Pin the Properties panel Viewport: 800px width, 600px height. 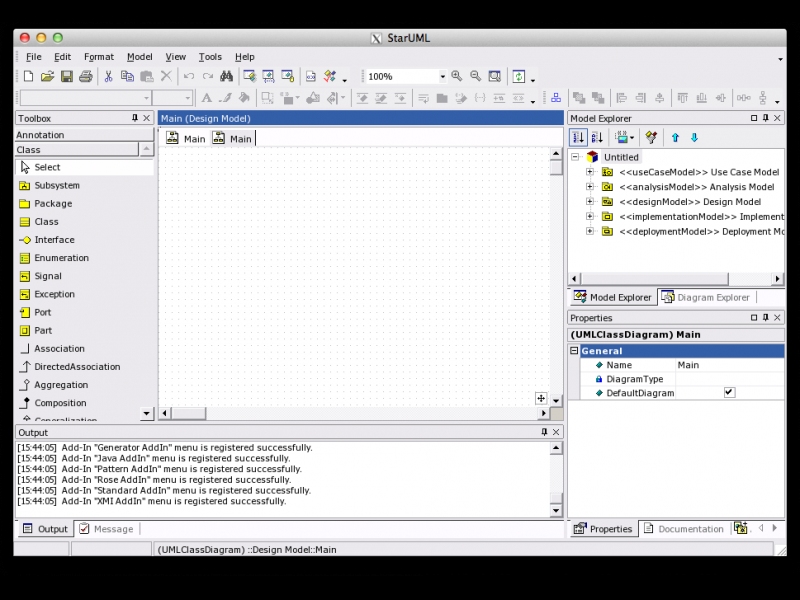(x=765, y=317)
